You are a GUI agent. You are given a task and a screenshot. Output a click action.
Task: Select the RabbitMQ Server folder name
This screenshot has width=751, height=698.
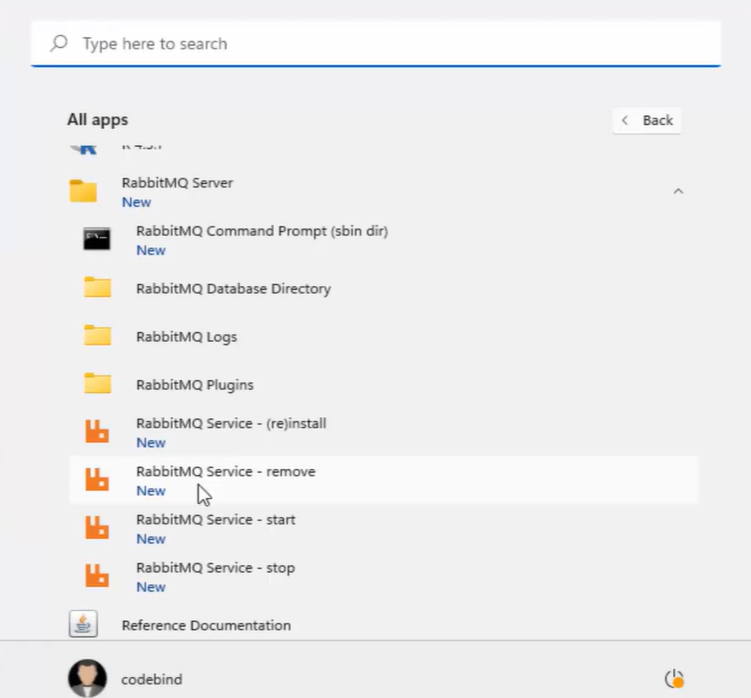click(177, 183)
